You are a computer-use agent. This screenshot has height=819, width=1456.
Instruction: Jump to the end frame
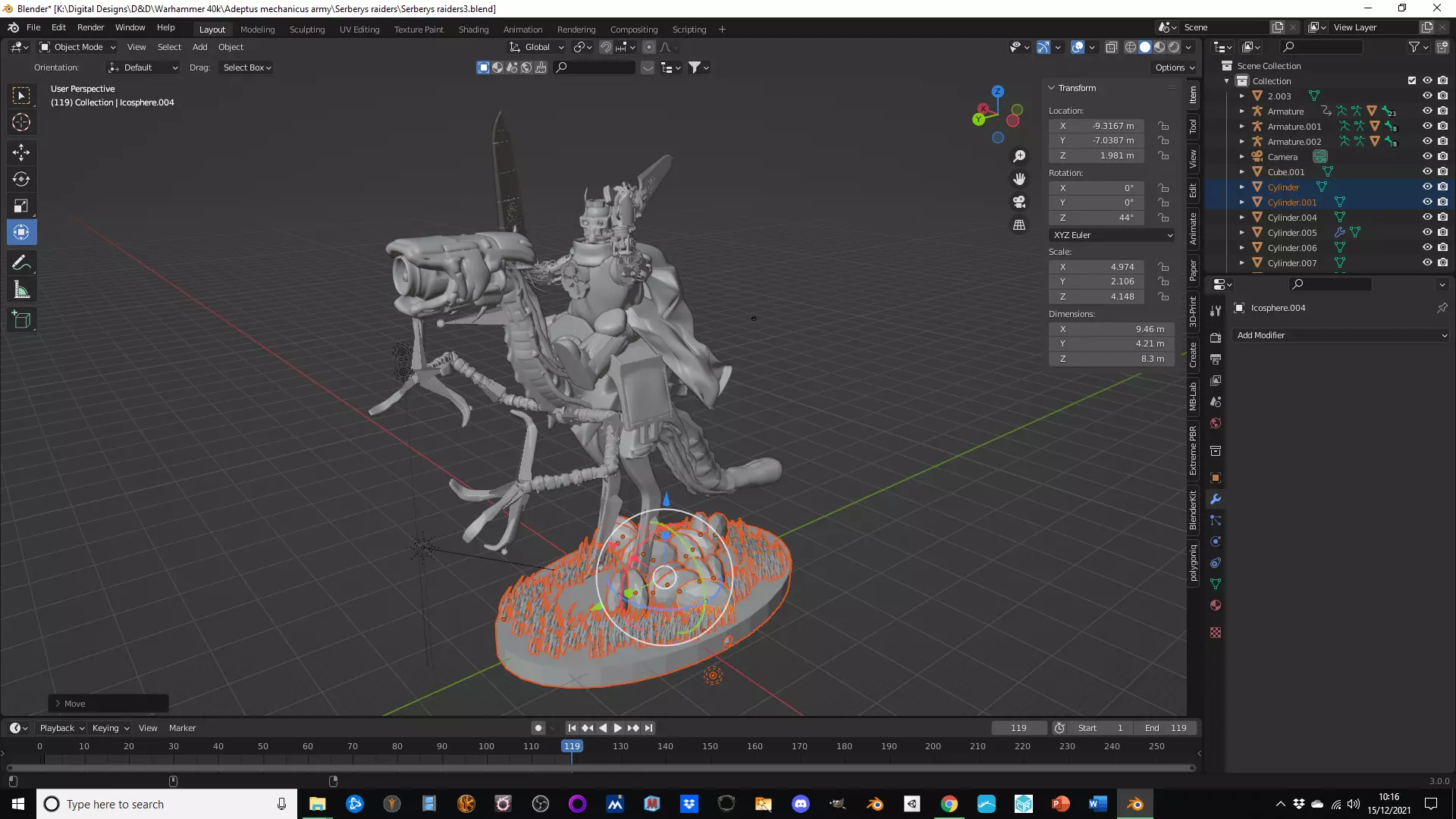coord(648,728)
